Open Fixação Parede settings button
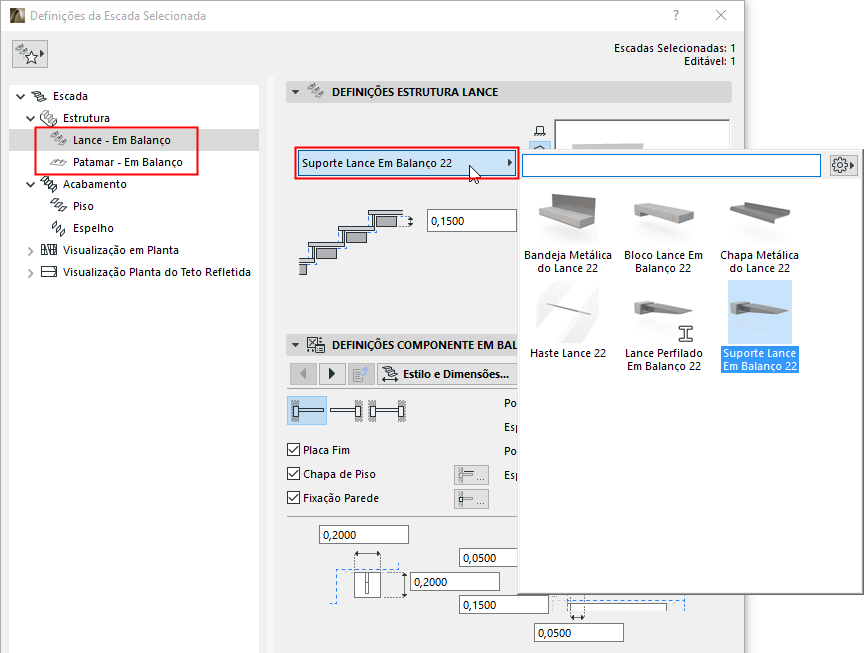The height and width of the screenshot is (653, 864). pos(471,499)
